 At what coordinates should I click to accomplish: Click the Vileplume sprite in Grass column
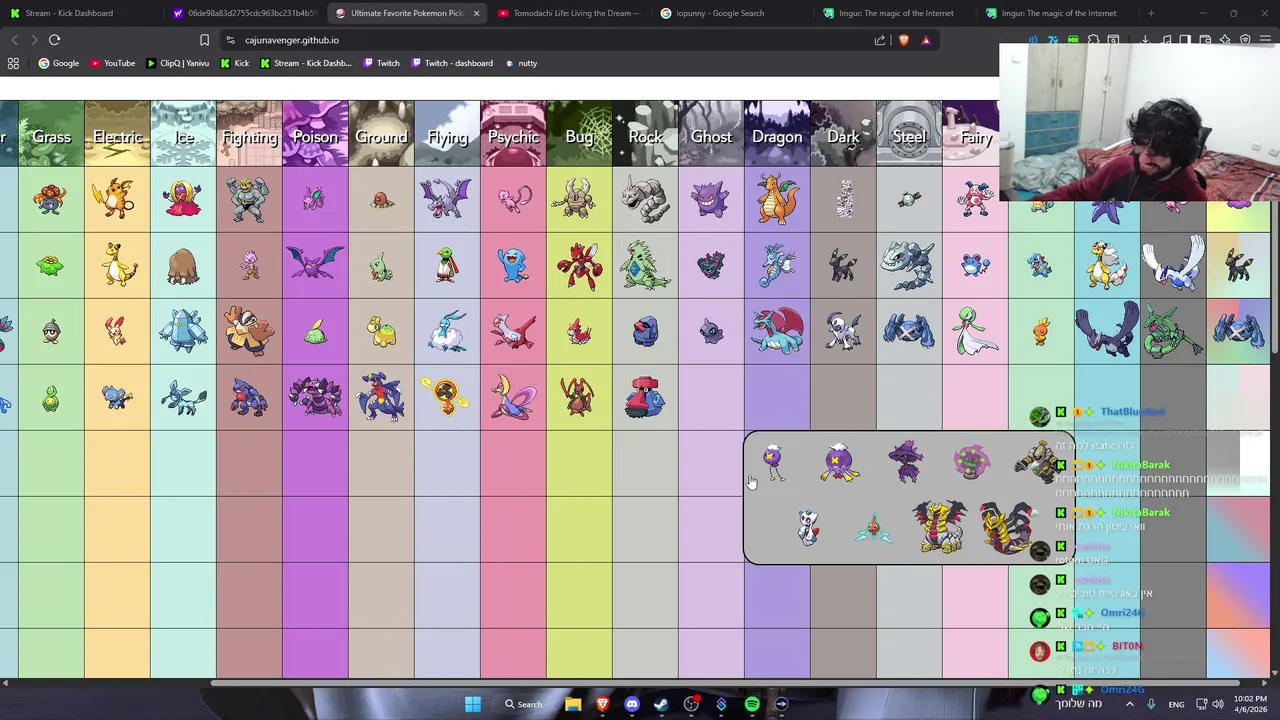point(51,199)
